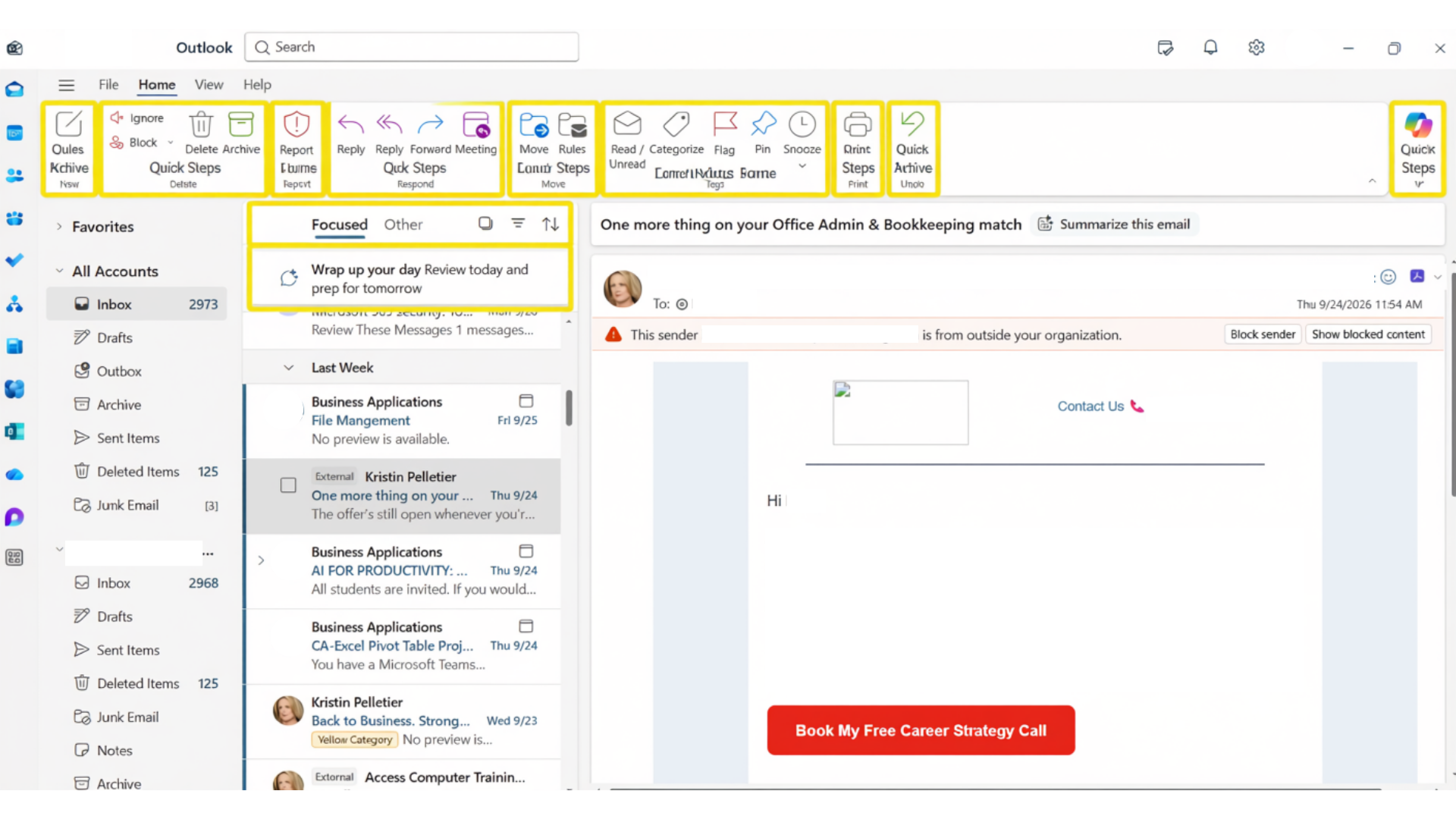Collapse the ribbon with the caret
Image resolution: width=1456 pixels, height=819 pixels.
click(x=1372, y=180)
